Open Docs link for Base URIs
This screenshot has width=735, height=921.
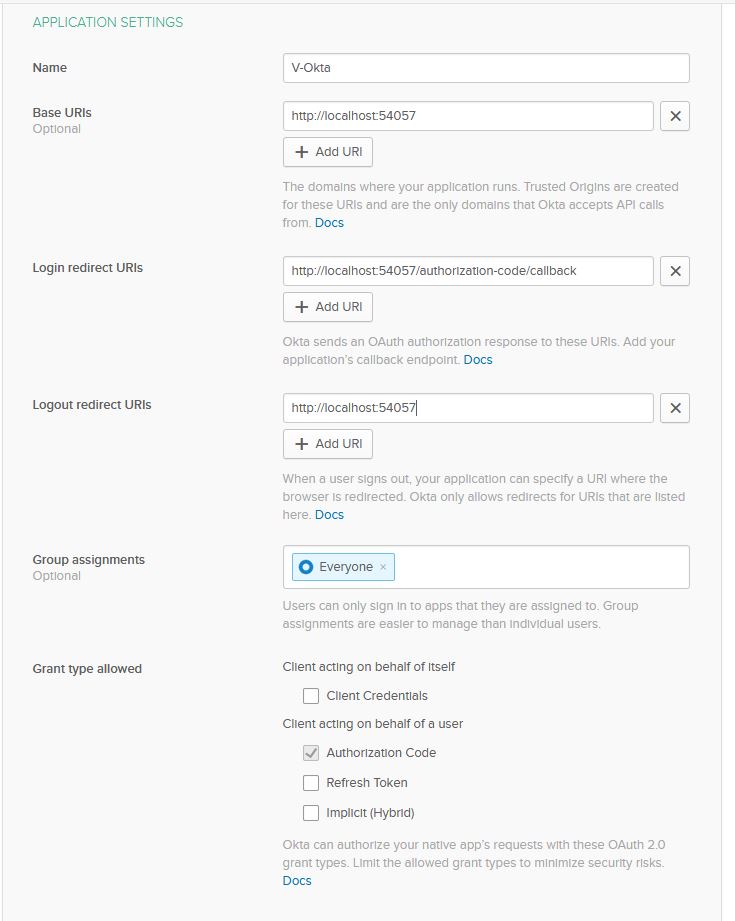329,223
